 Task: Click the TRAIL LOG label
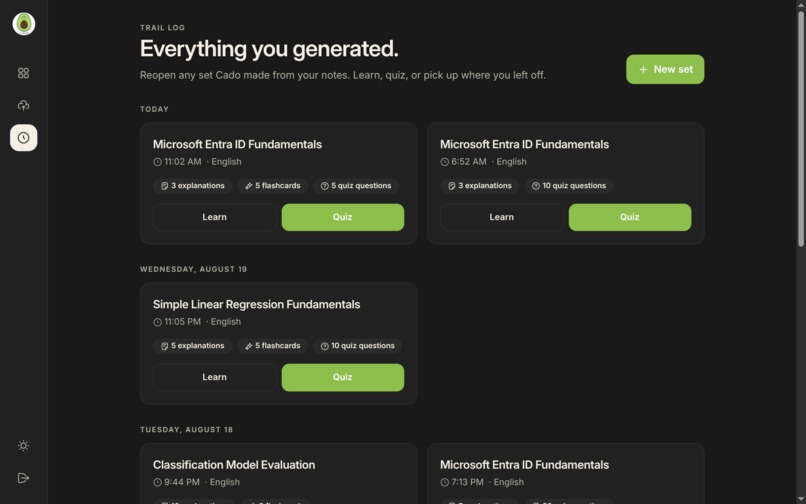click(162, 28)
